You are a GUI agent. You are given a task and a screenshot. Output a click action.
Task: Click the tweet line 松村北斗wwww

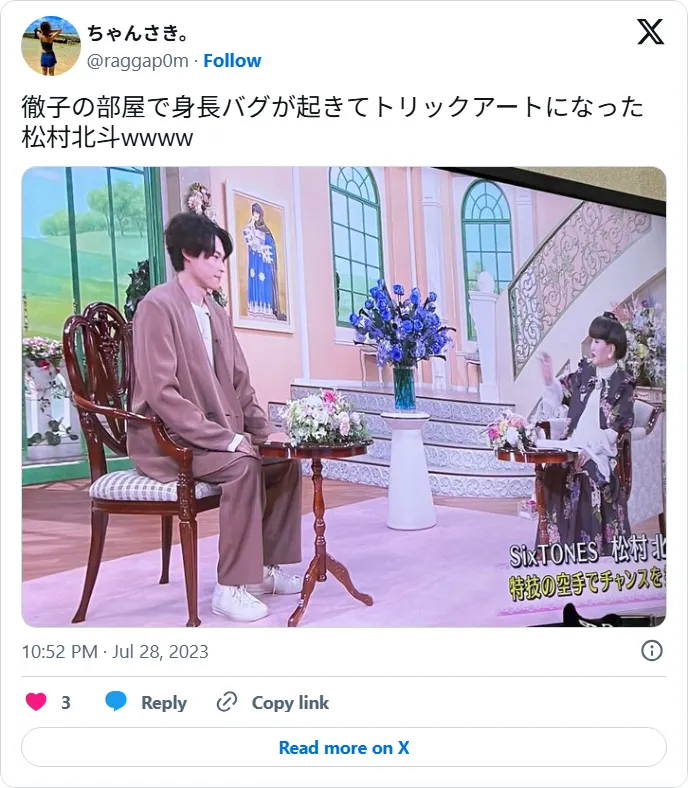pyautogui.click(x=107, y=137)
